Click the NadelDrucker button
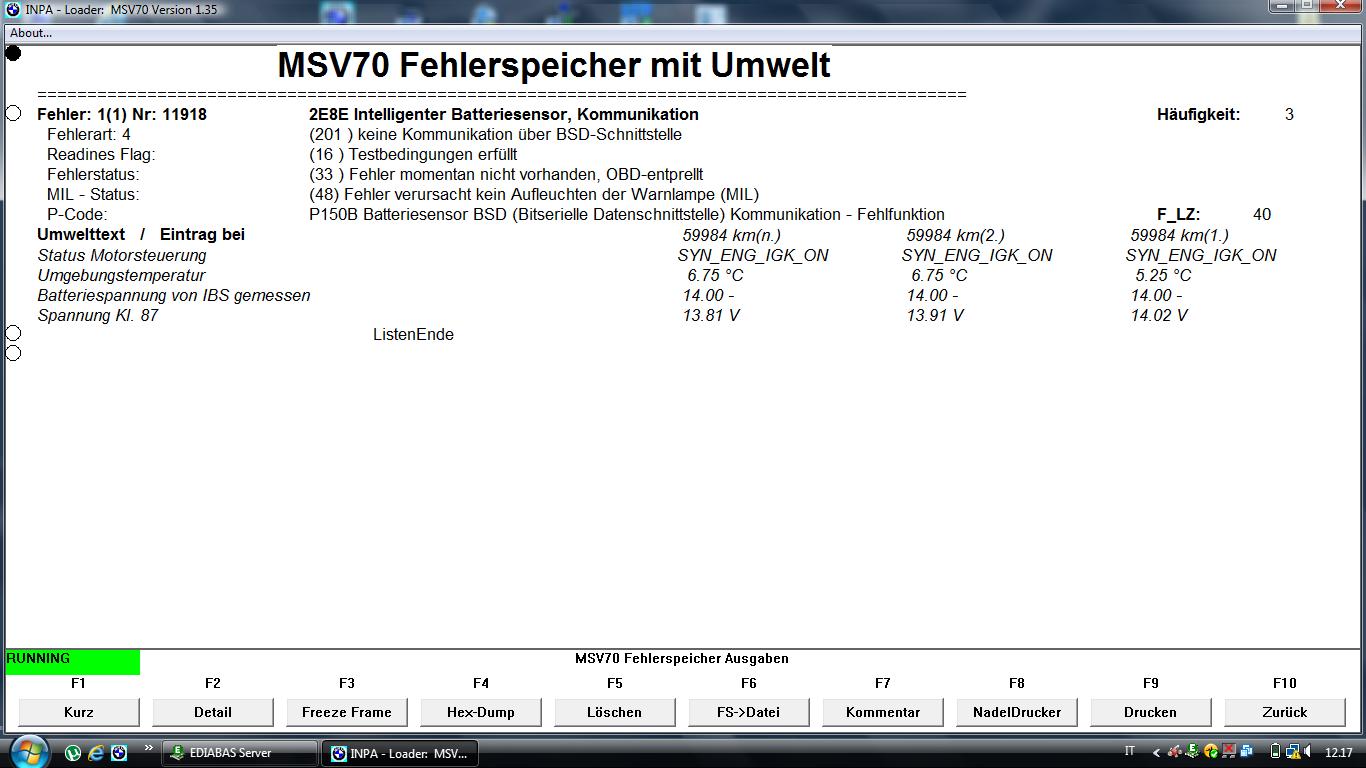1366x768 pixels. click(x=1017, y=712)
